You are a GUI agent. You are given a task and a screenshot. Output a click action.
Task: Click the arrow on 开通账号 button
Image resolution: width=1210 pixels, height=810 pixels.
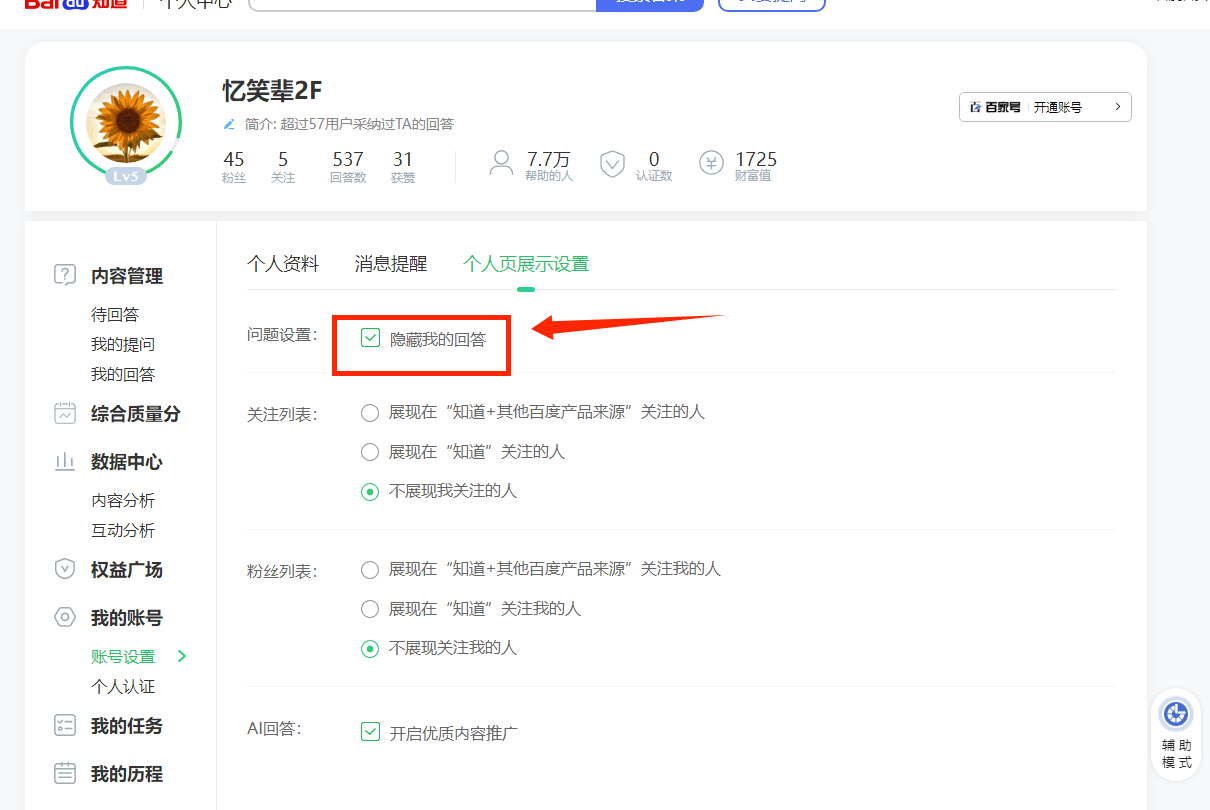click(x=1117, y=107)
